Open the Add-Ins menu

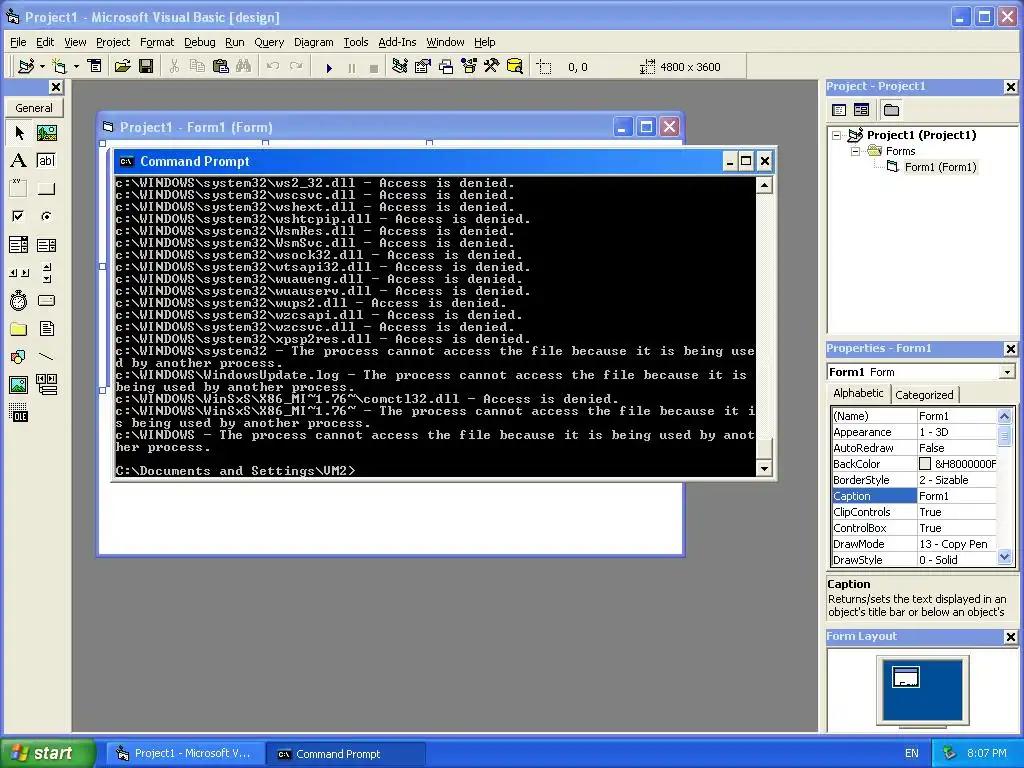click(397, 42)
